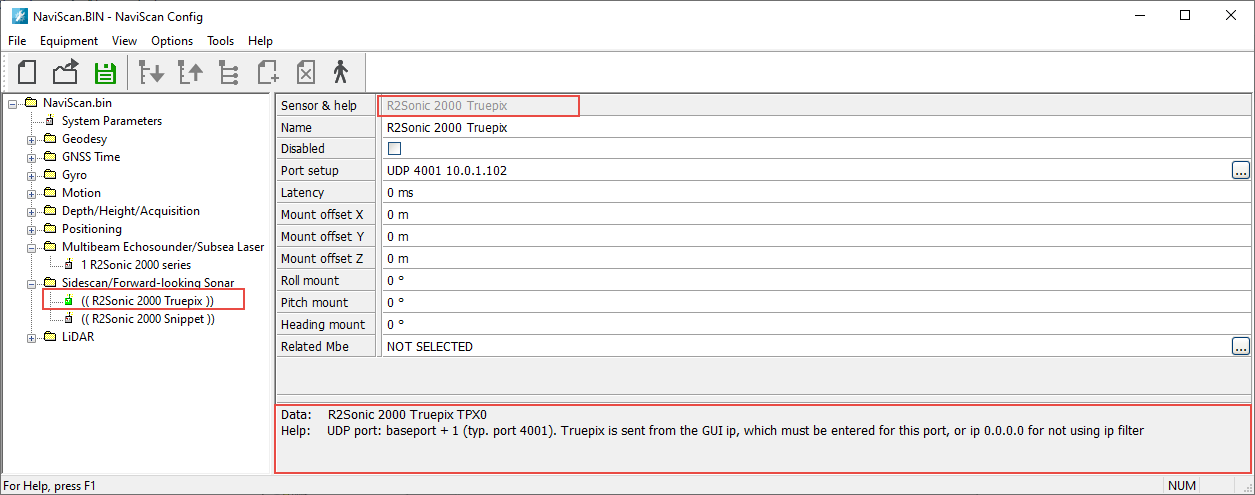Click the NaviScan app icon in title bar
The width and height of the screenshot is (1255, 495).
[18, 15]
